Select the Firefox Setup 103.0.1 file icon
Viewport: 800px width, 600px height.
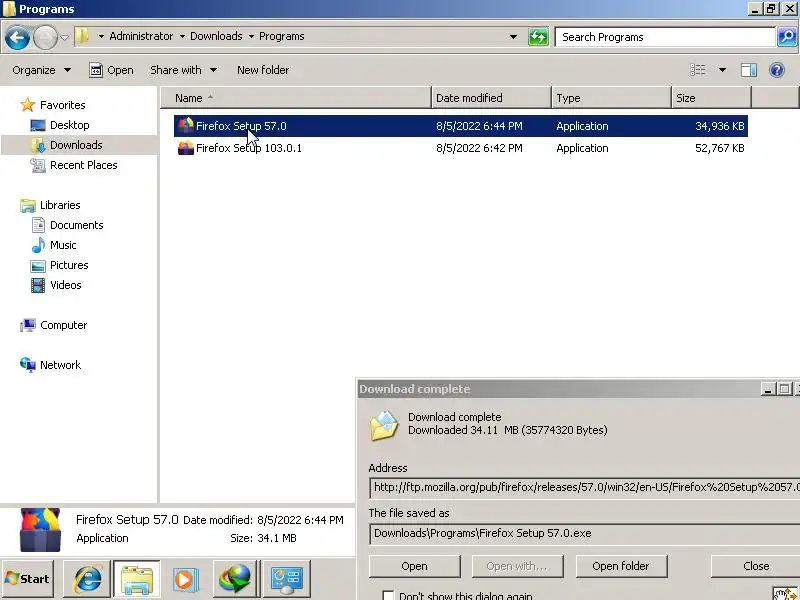pos(185,148)
